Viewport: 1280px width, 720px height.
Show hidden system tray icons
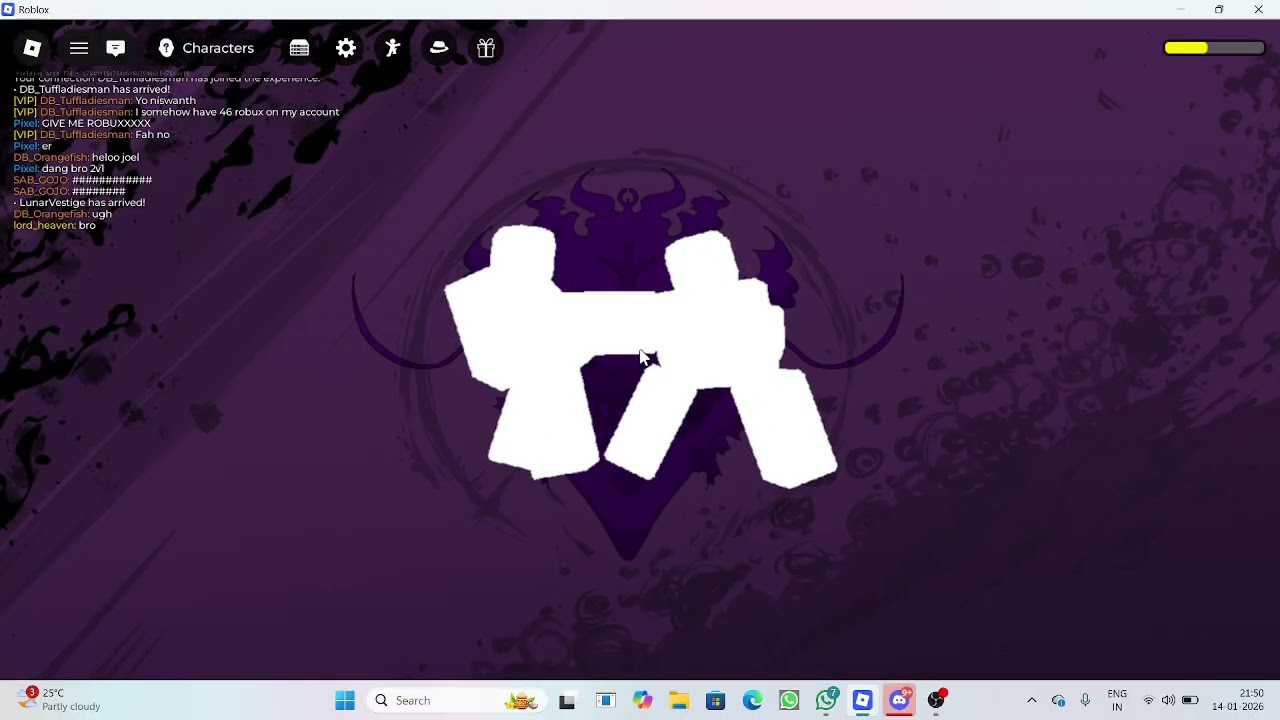1032,700
